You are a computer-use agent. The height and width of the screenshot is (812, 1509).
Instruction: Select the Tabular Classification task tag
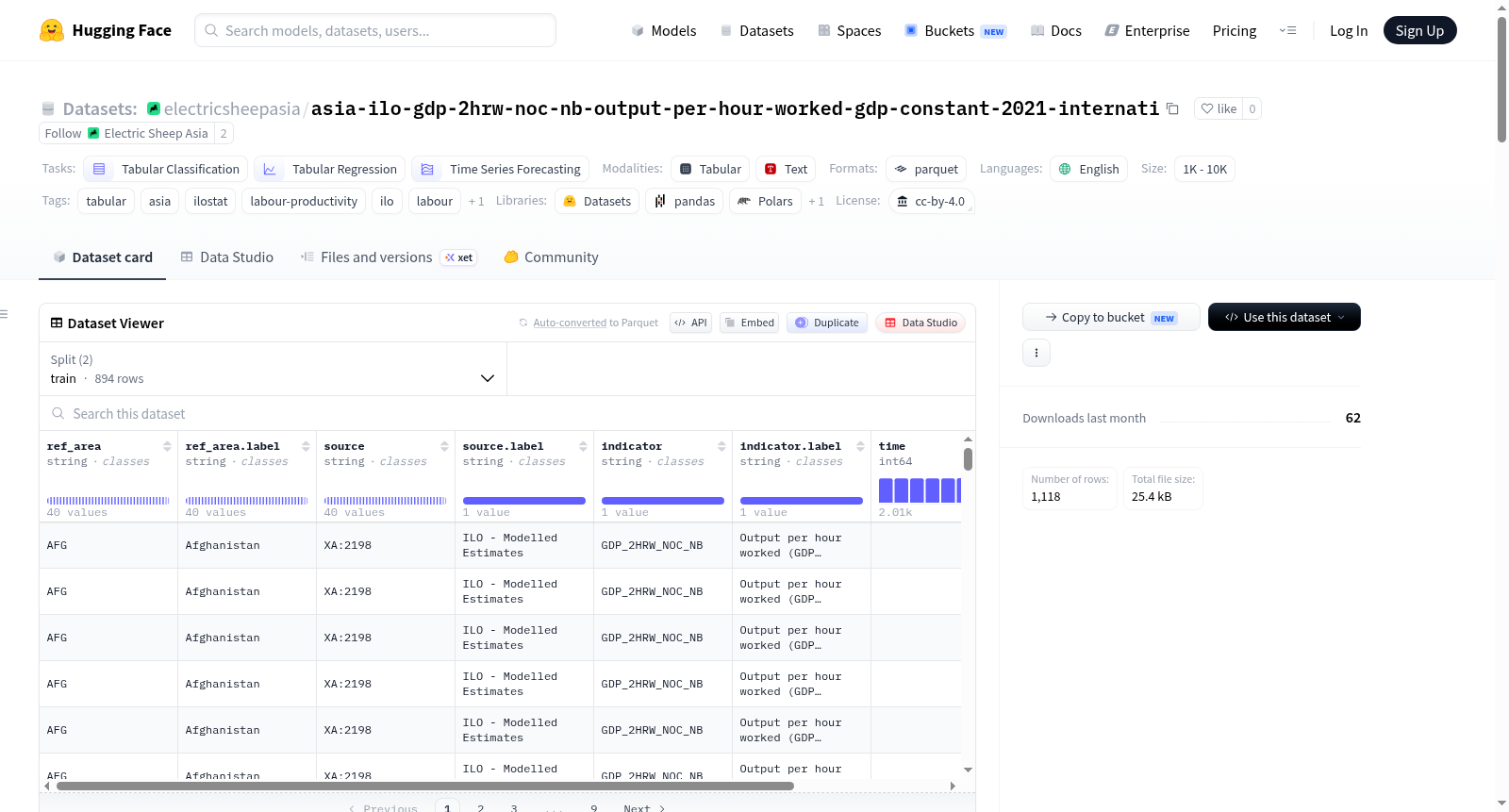[166, 169]
